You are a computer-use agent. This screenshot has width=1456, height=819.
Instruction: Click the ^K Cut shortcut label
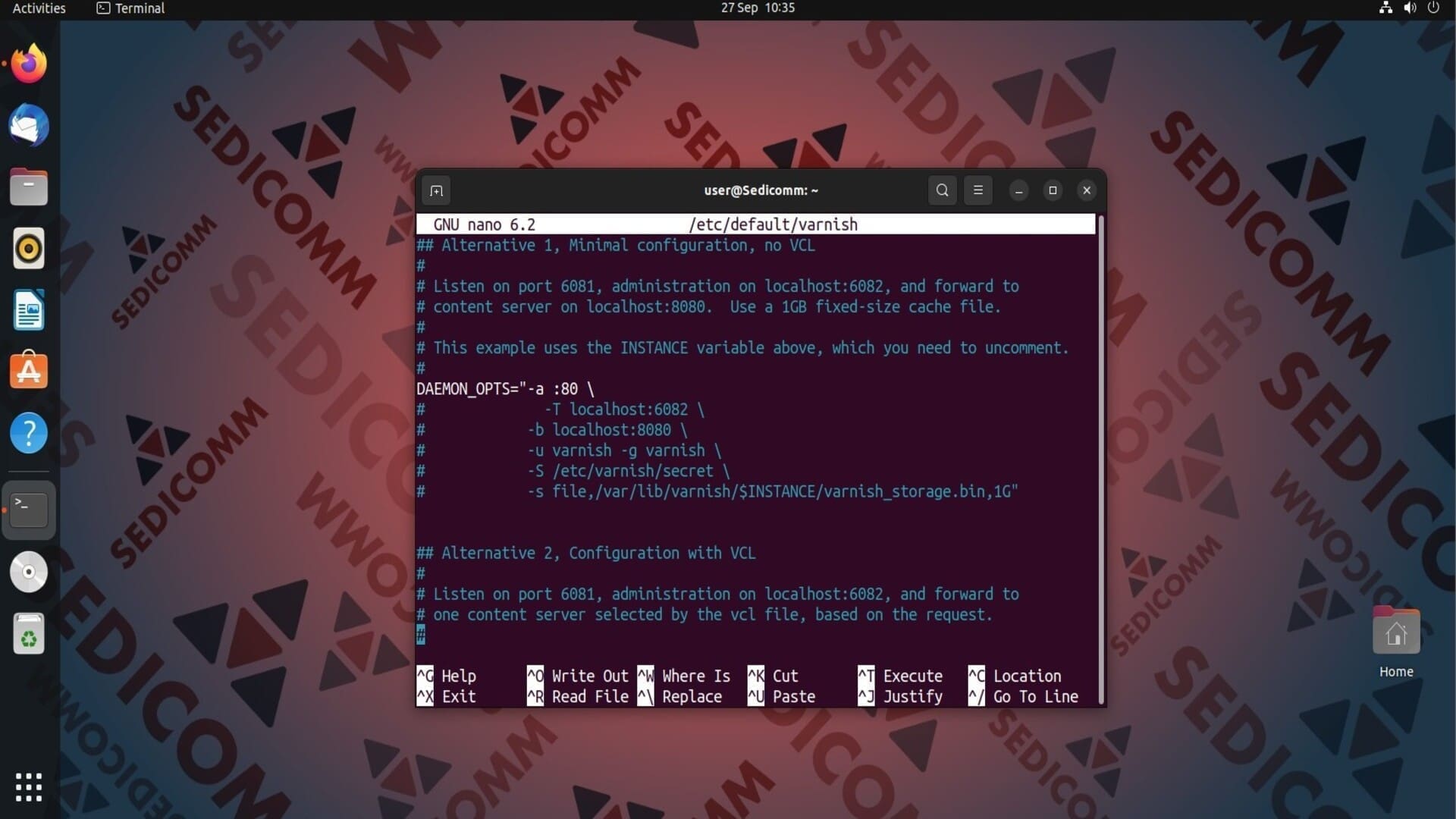[x=773, y=676]
